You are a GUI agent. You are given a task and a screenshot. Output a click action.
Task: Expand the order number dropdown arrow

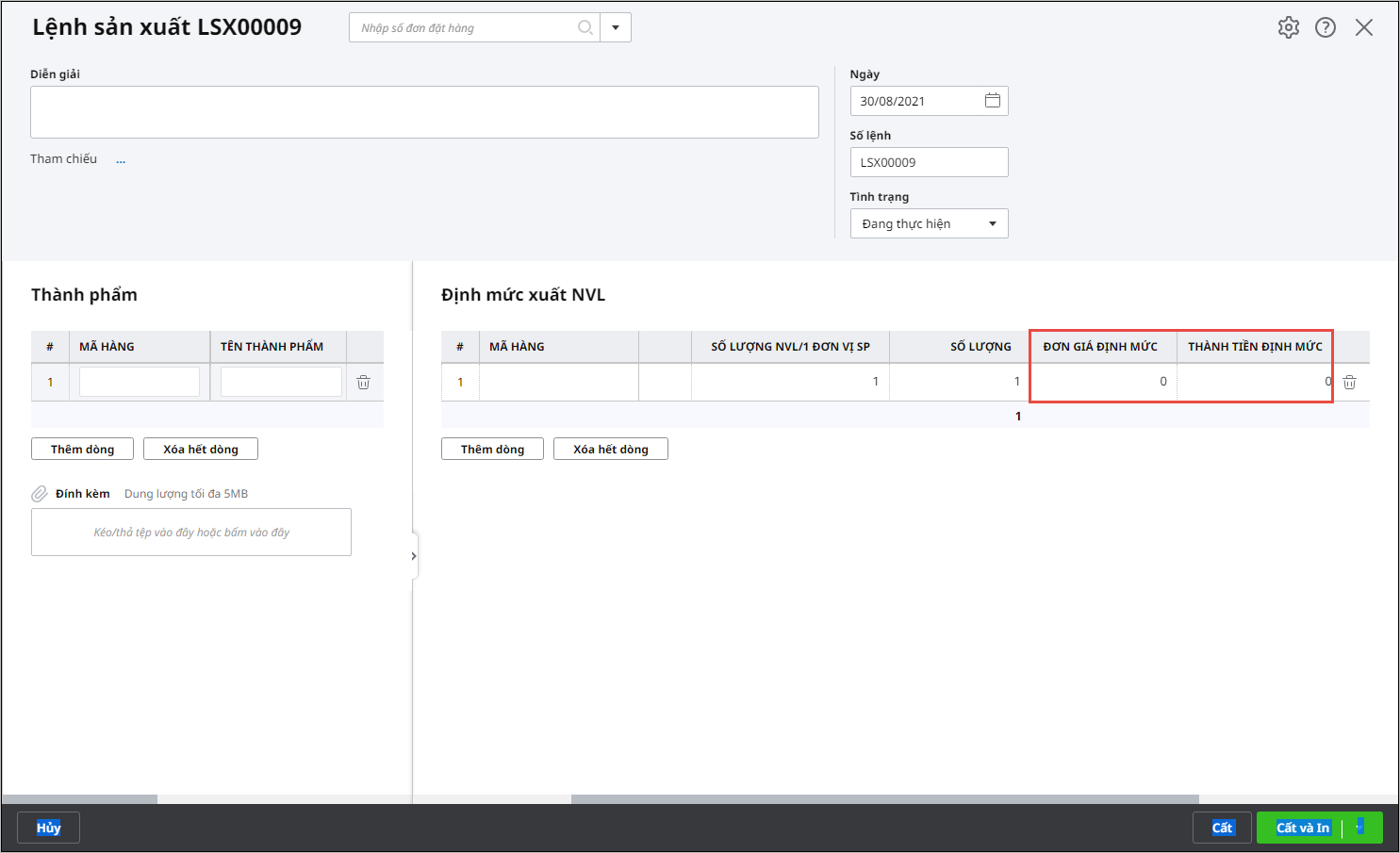[616, 27]
